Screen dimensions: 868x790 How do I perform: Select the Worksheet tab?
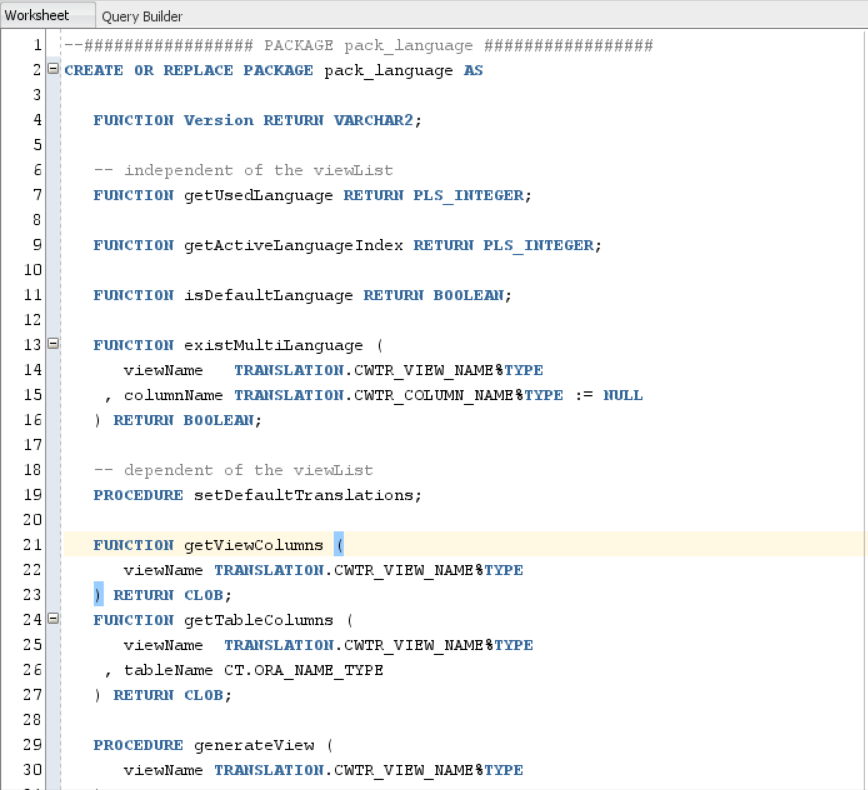(40, 15)
